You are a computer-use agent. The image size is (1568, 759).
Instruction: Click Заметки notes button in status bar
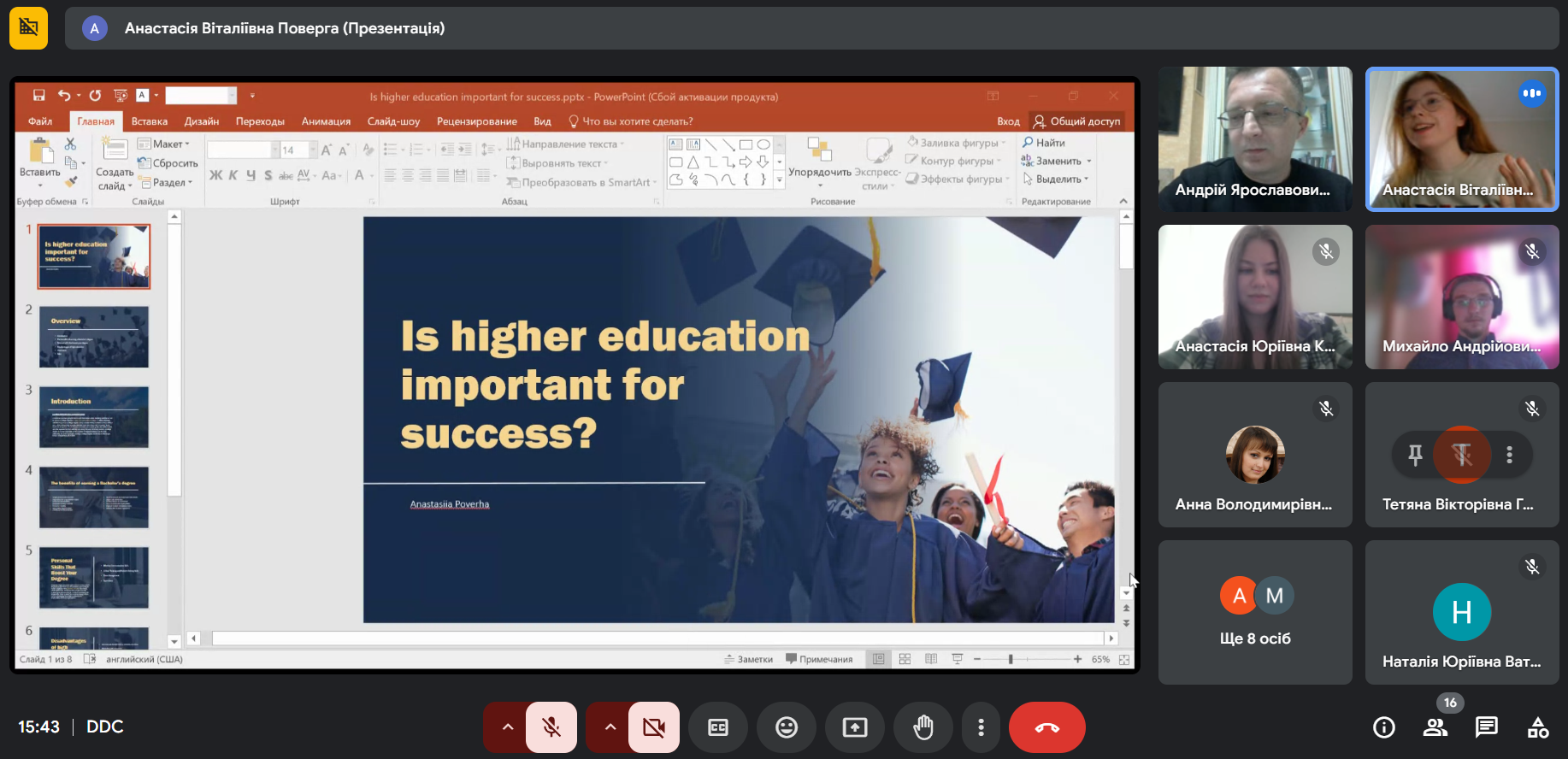tap(749, 659)
